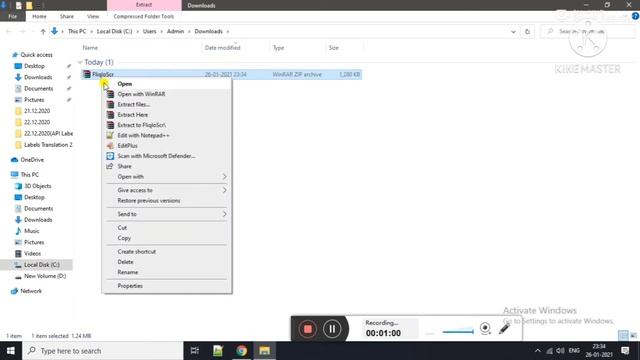Image resolution: width=640 pixels, height=360 pixels.
Task: Sort by the Type column header
Action: (x=278, y=48)
